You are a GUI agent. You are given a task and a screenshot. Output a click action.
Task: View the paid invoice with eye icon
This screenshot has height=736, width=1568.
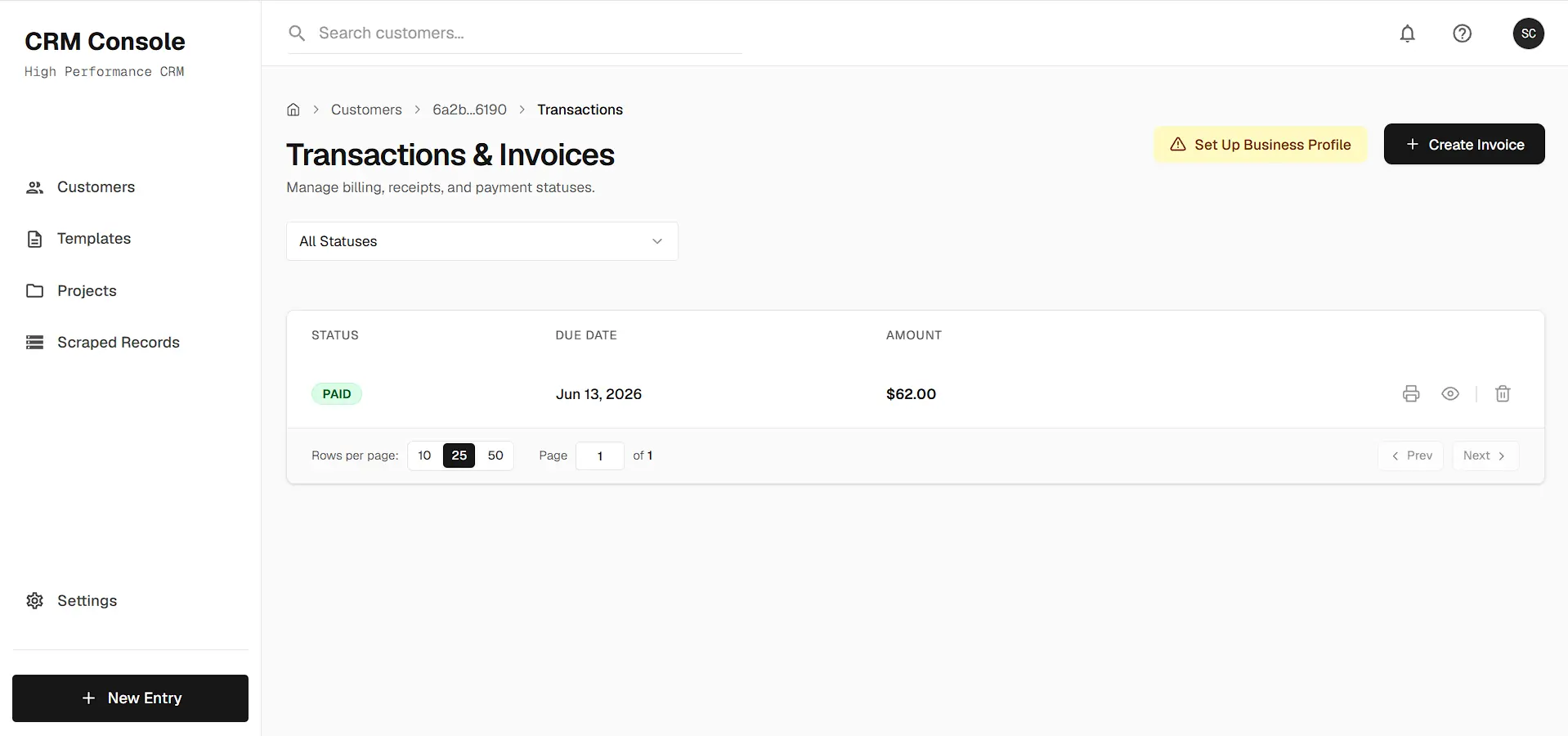click(1450, 394)
